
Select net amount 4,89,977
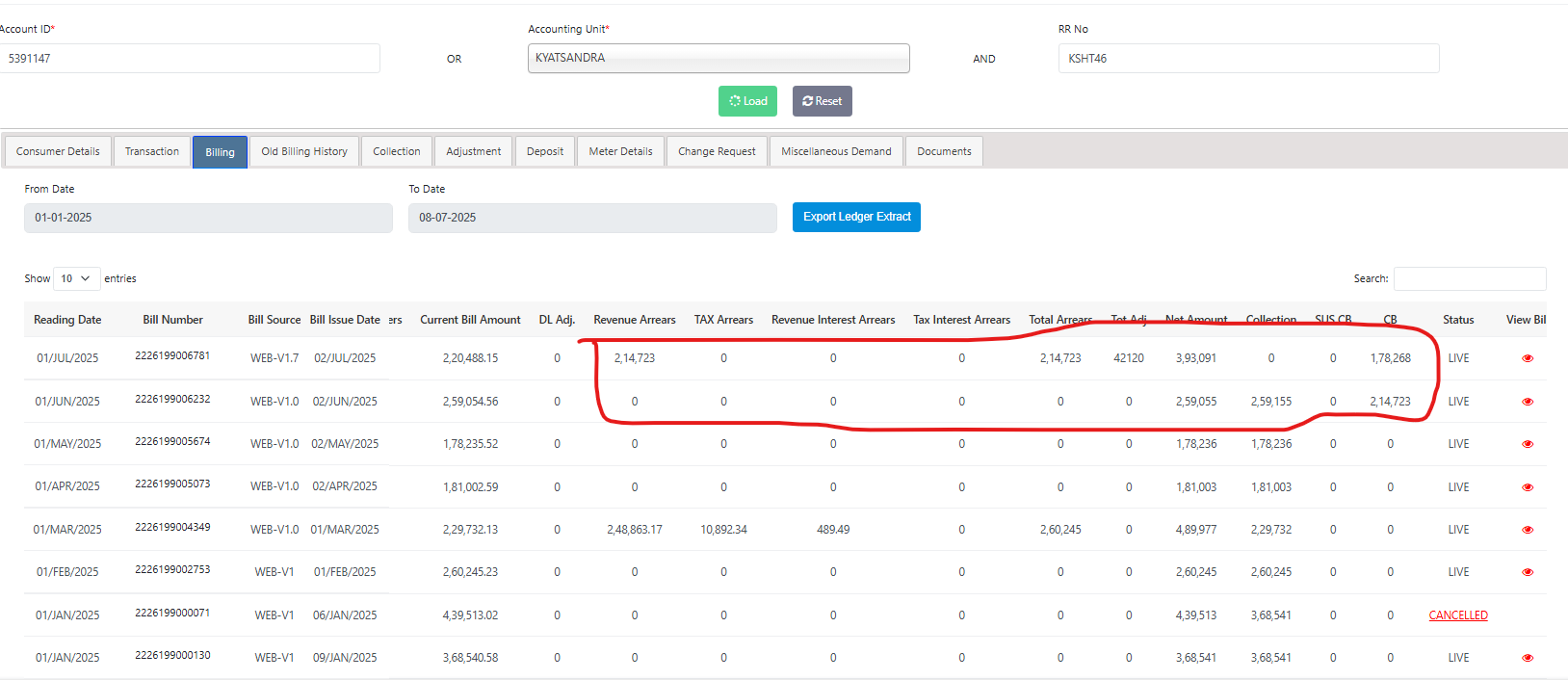pyautogui.click(x=1196, y=530)
